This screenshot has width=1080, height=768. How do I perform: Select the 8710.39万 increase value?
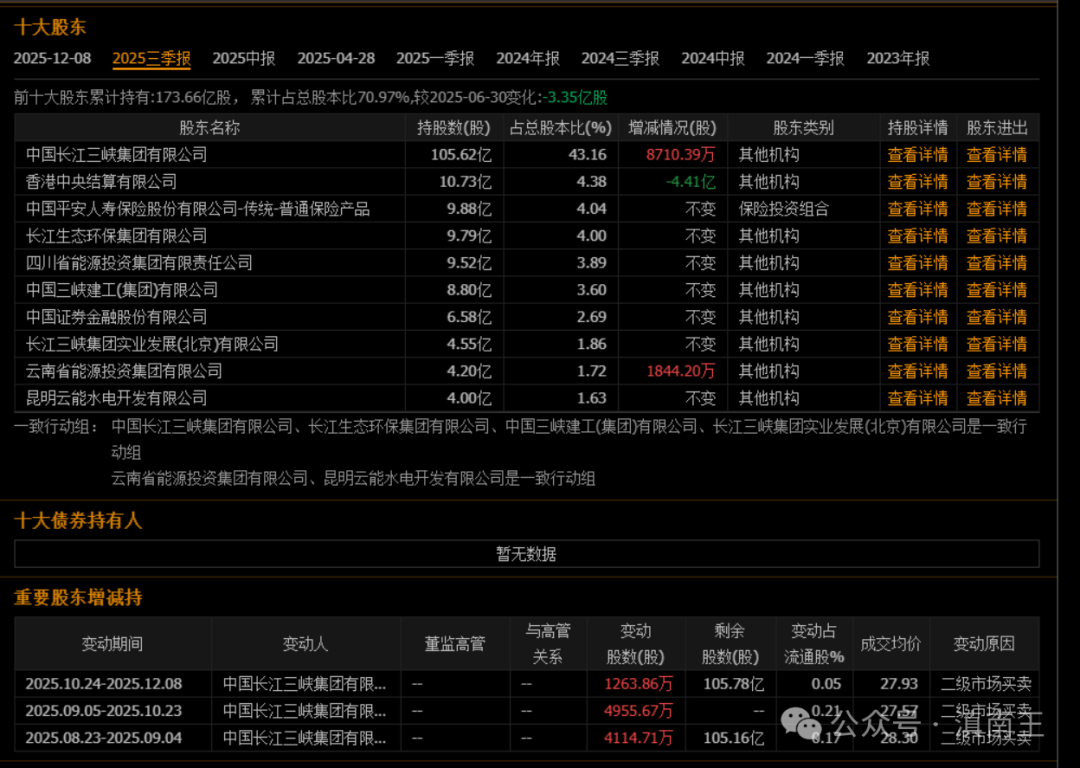click(681, 155)
